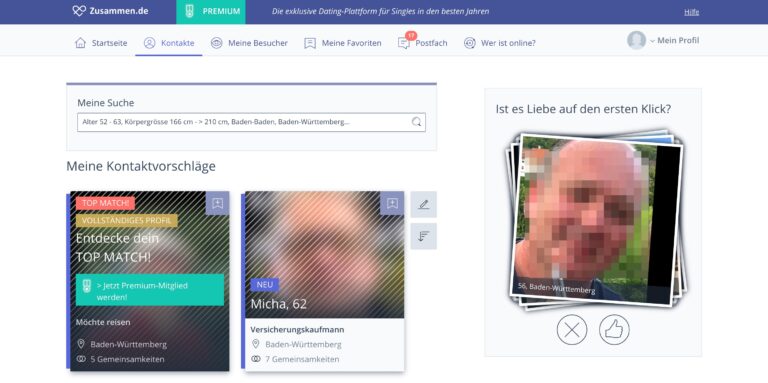This screenshot has height=383, width=768.
Task: Bookmark the Top Match card
Action: pos(217,203)
